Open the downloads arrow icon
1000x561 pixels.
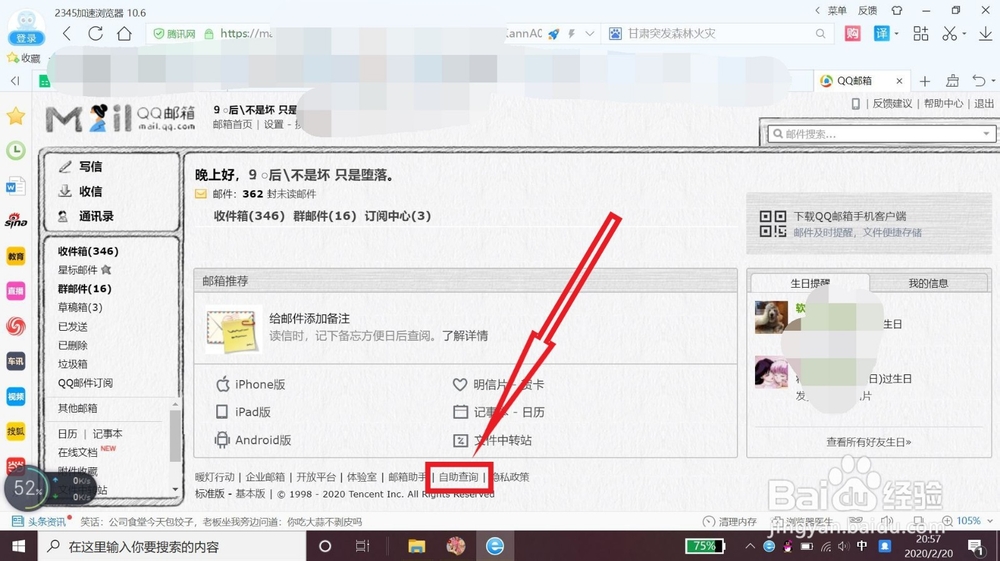click(985, 34)
